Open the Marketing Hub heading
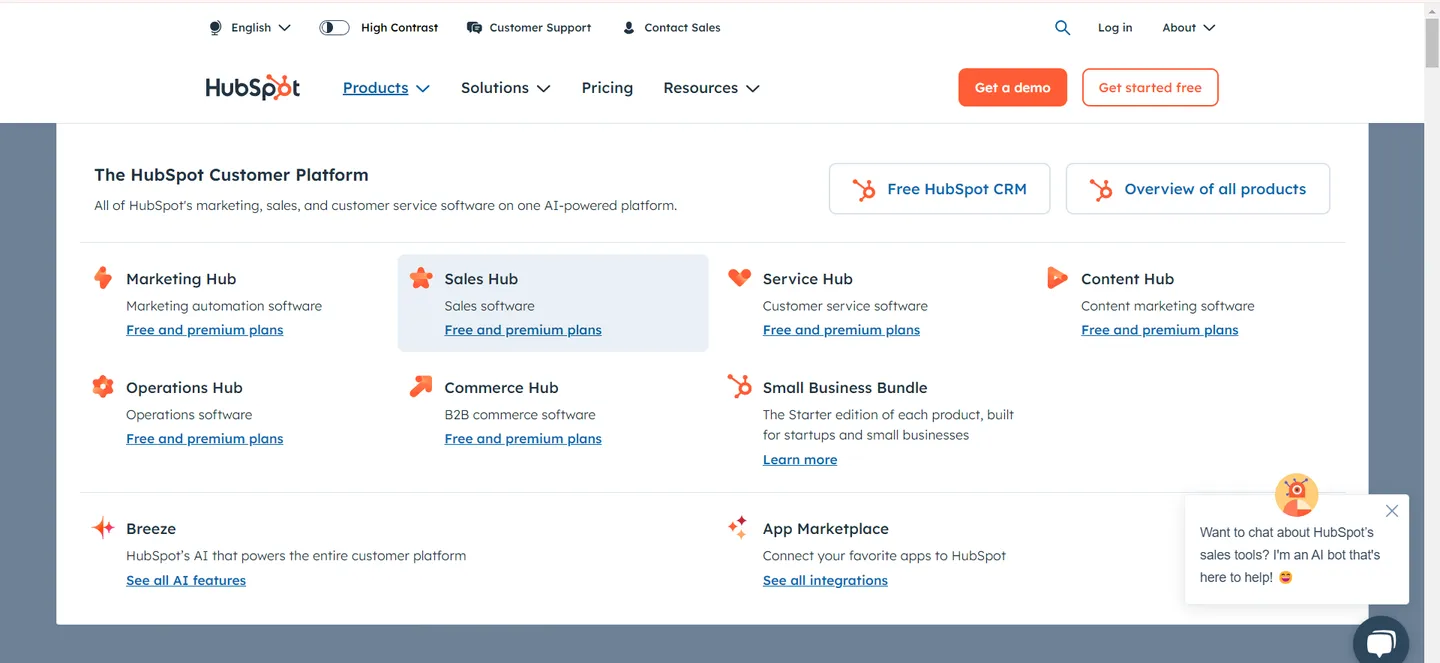The width and height of the screenshot is (1440, 663). (181, 279)
